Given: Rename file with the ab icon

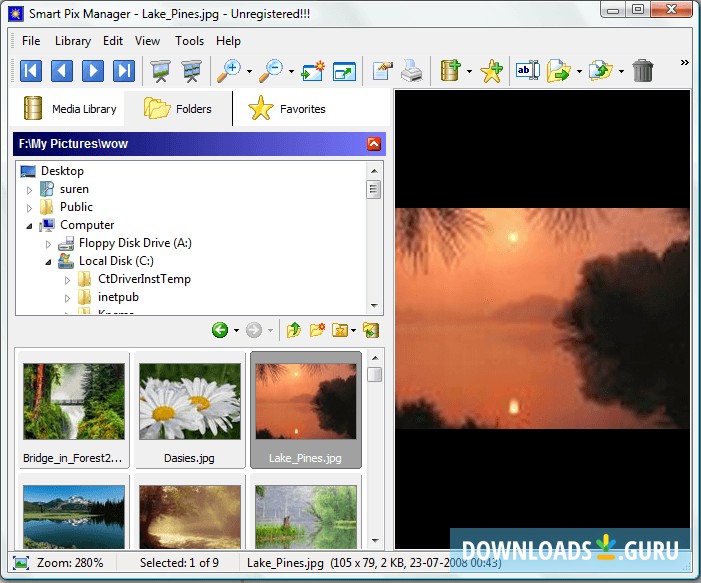Looking at the screenshot, I should 527,71.
